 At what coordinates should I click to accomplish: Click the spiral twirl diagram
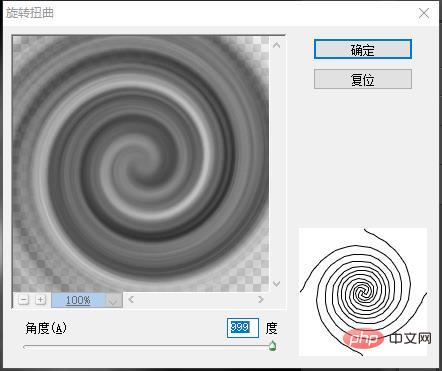363,292
